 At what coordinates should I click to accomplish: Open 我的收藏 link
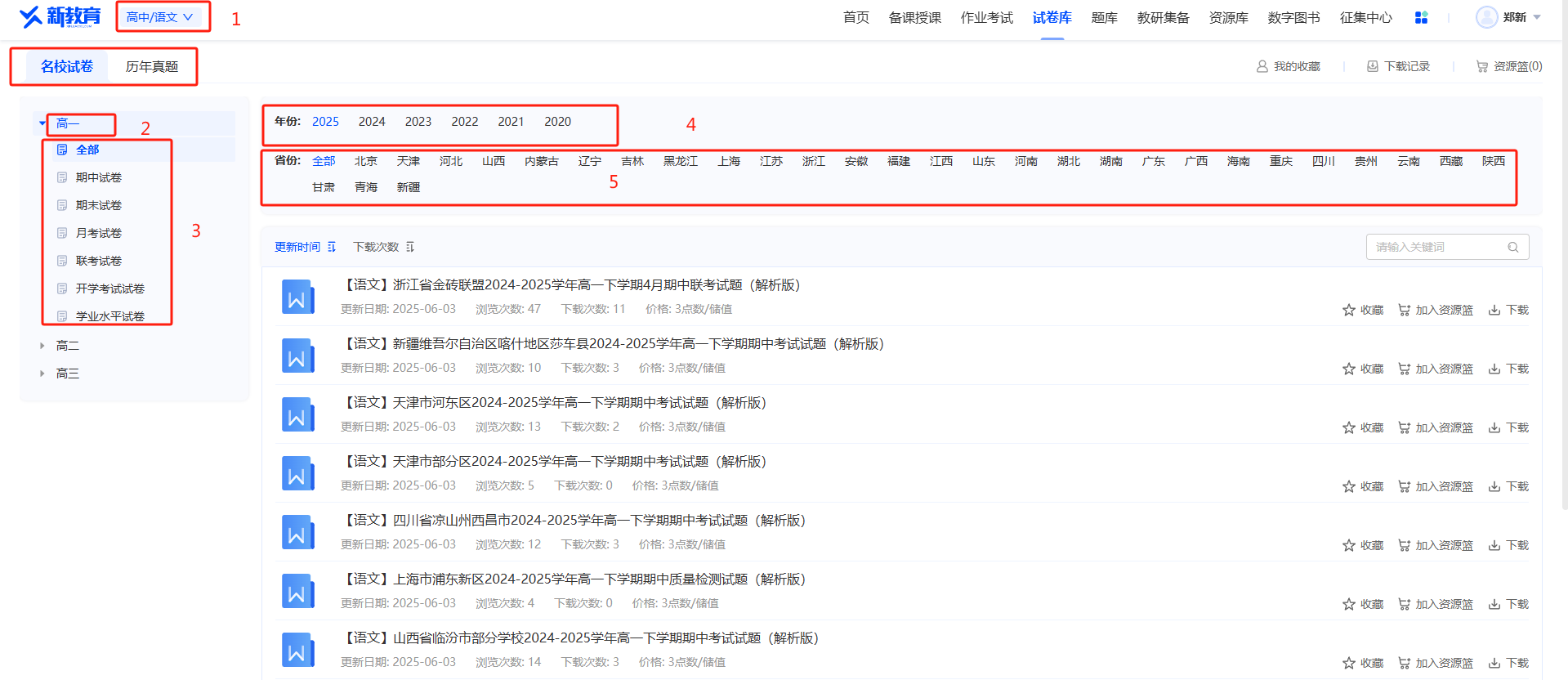1288,66
